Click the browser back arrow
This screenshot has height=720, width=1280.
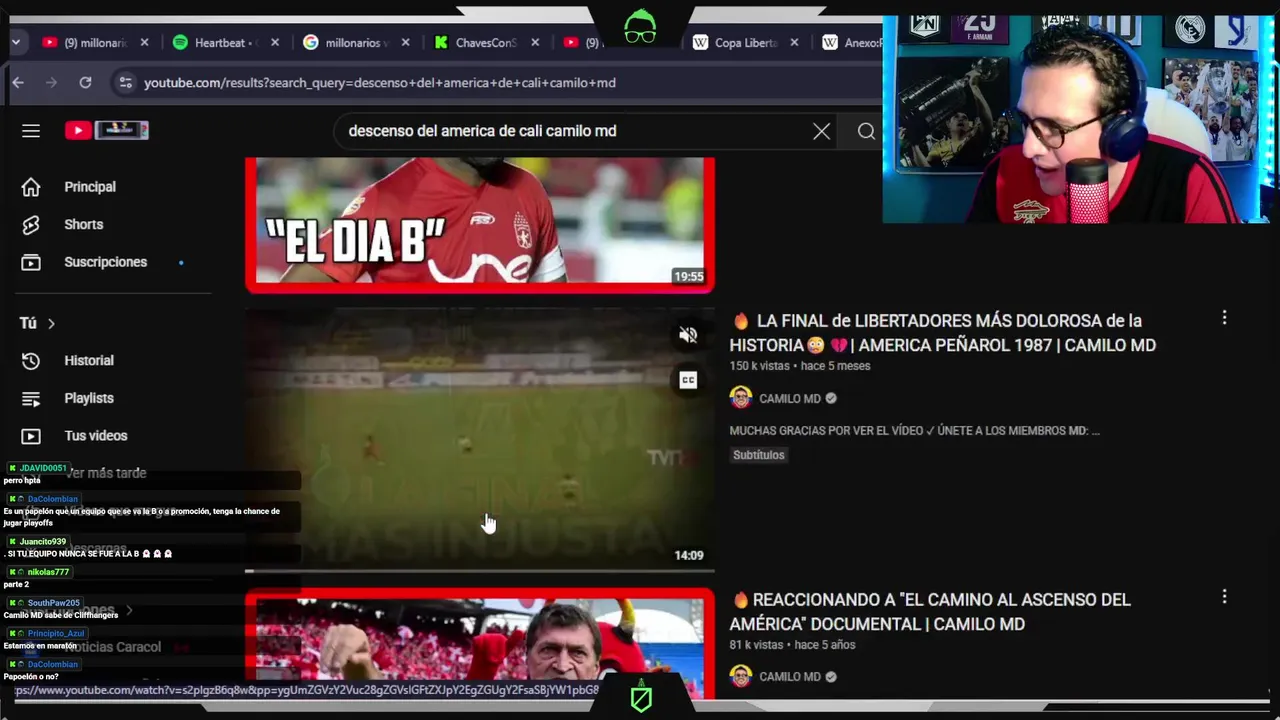(18, 83)
